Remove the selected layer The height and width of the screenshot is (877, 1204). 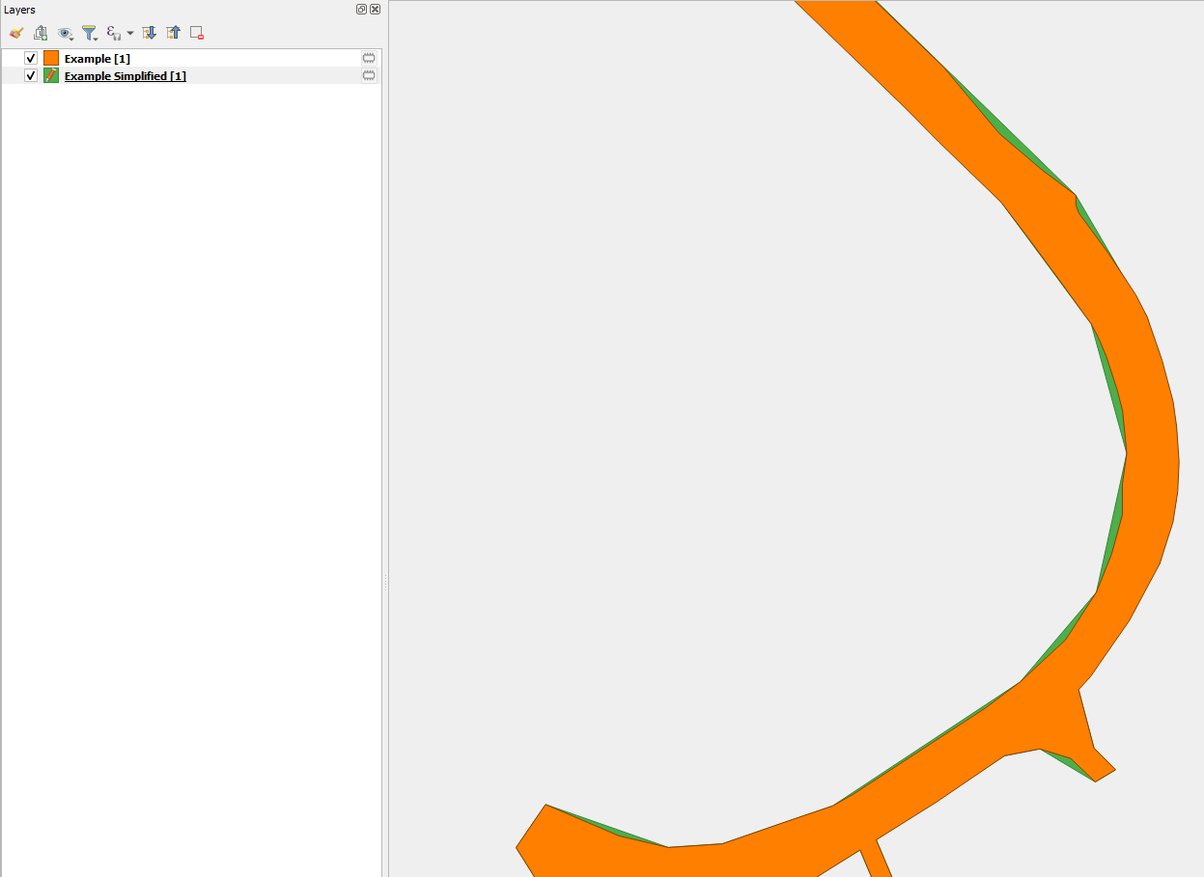(195, 33)
